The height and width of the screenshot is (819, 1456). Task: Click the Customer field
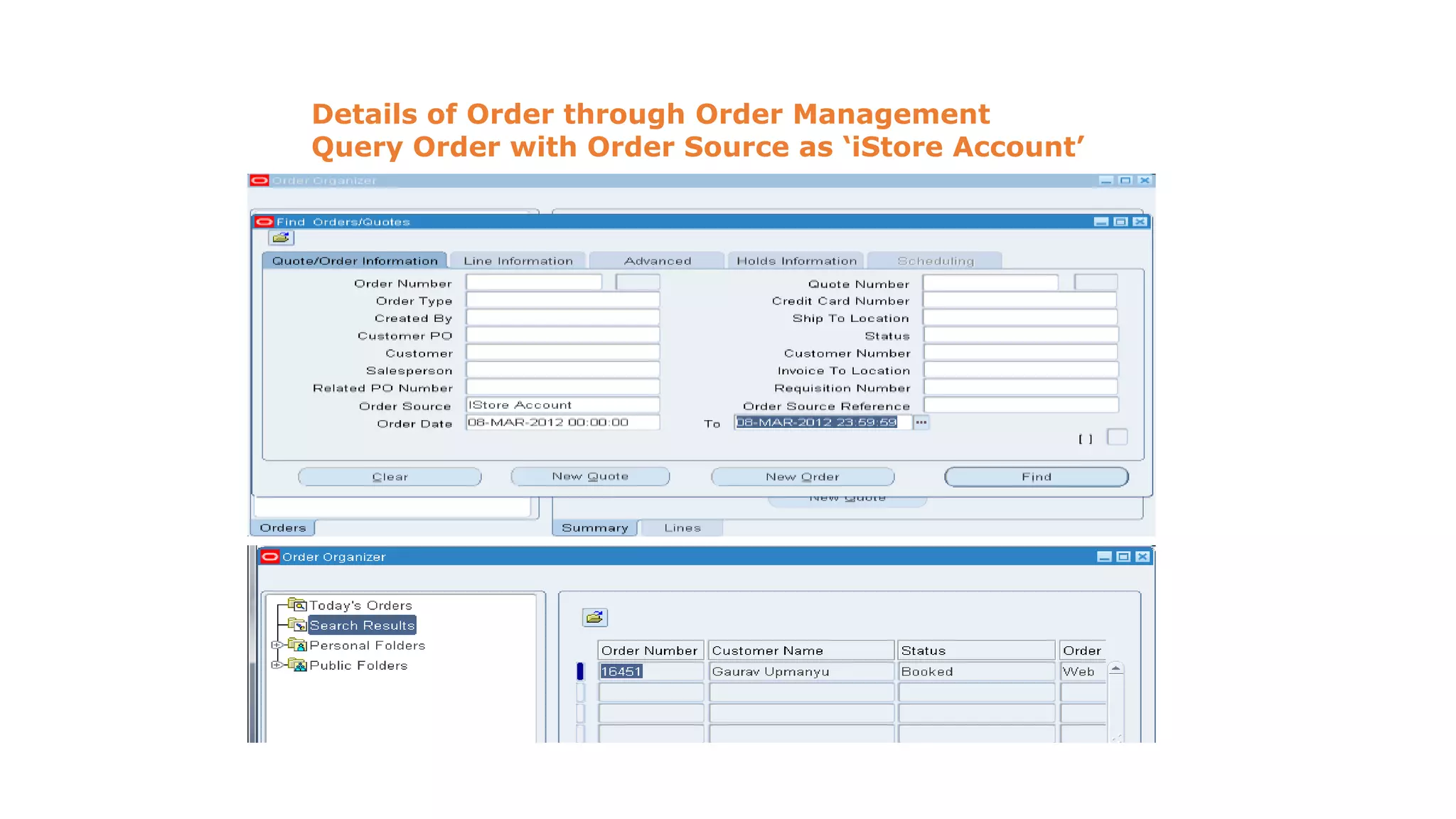click(x=563, y=352)
